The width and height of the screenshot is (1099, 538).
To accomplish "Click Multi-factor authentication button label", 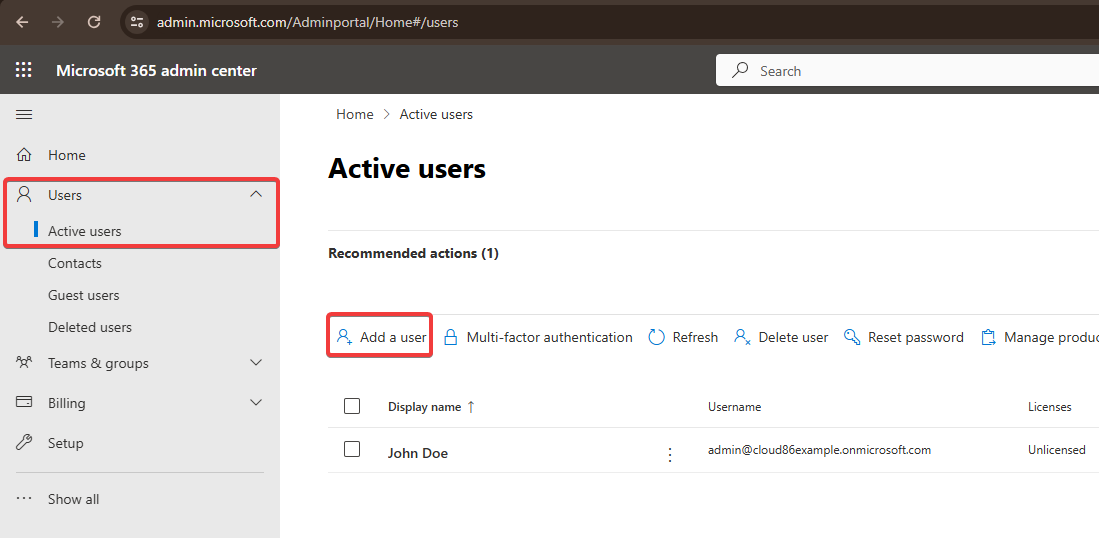I will click(x=550, y=337).
